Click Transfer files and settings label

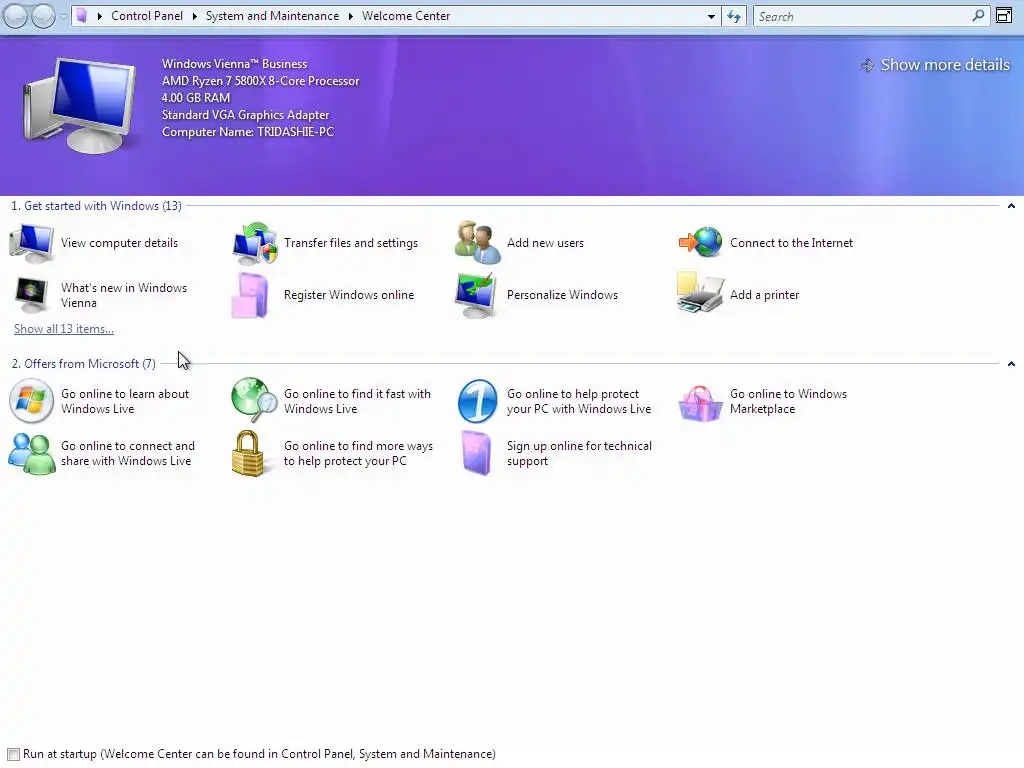(x=351, y=243)
